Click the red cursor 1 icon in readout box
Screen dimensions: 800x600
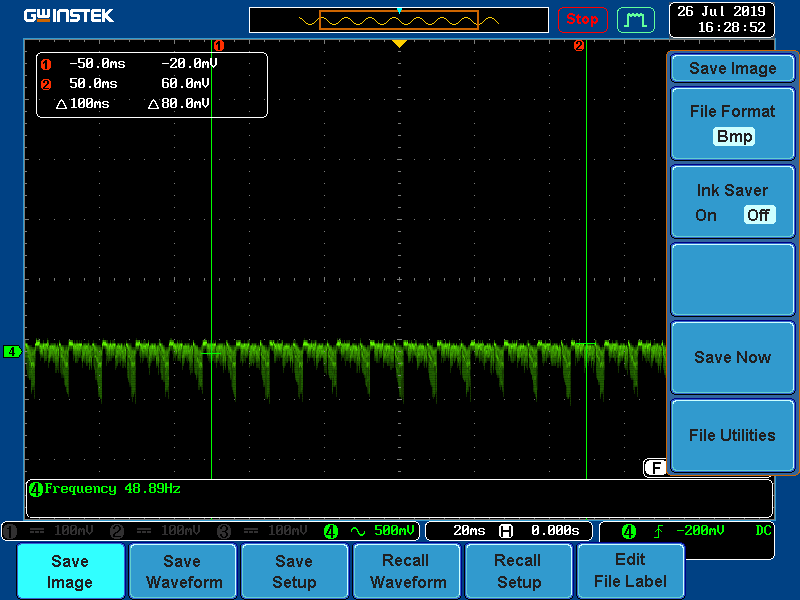[46, 64]
